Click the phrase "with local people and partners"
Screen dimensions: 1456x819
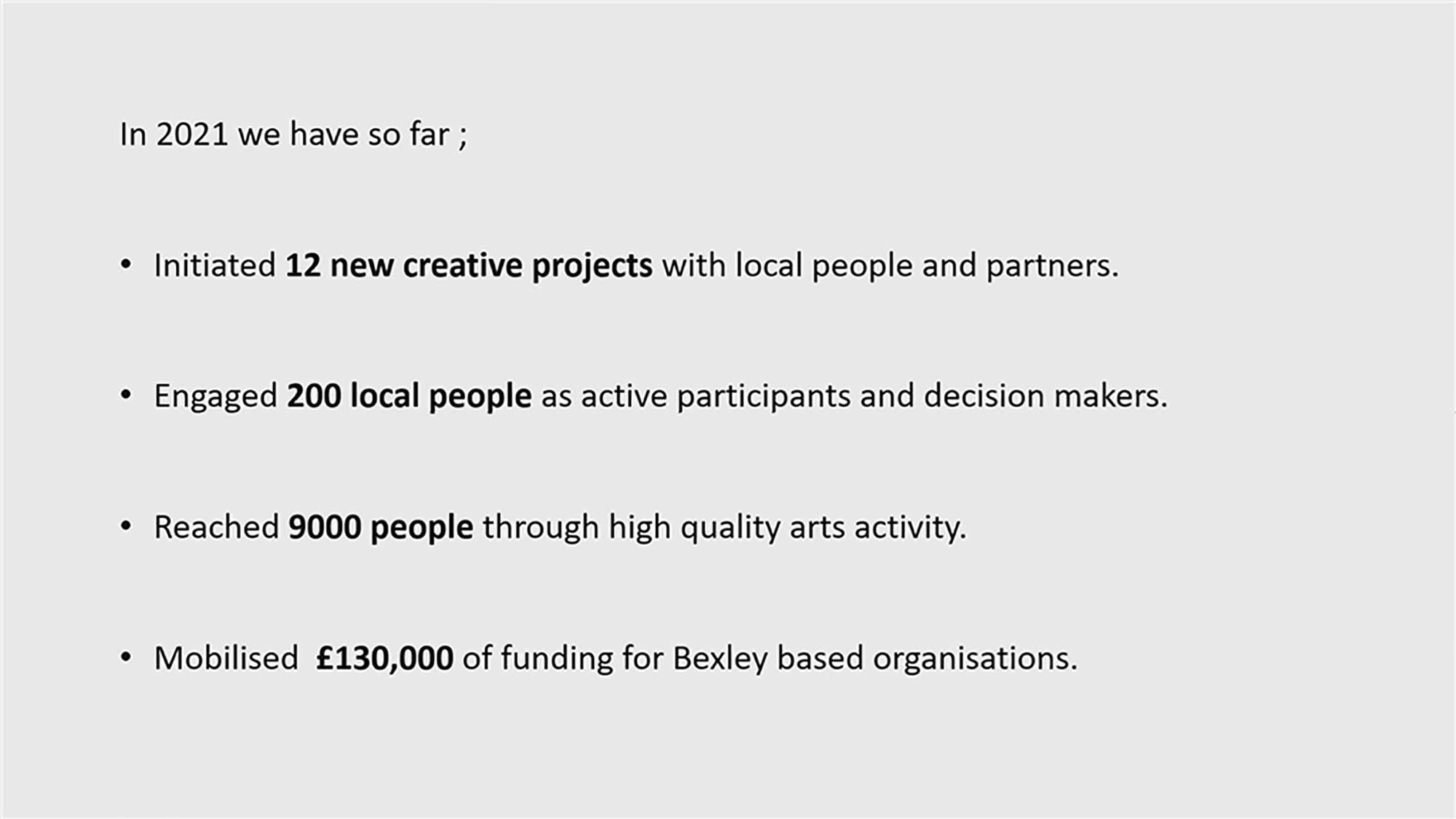click(888, 266)
